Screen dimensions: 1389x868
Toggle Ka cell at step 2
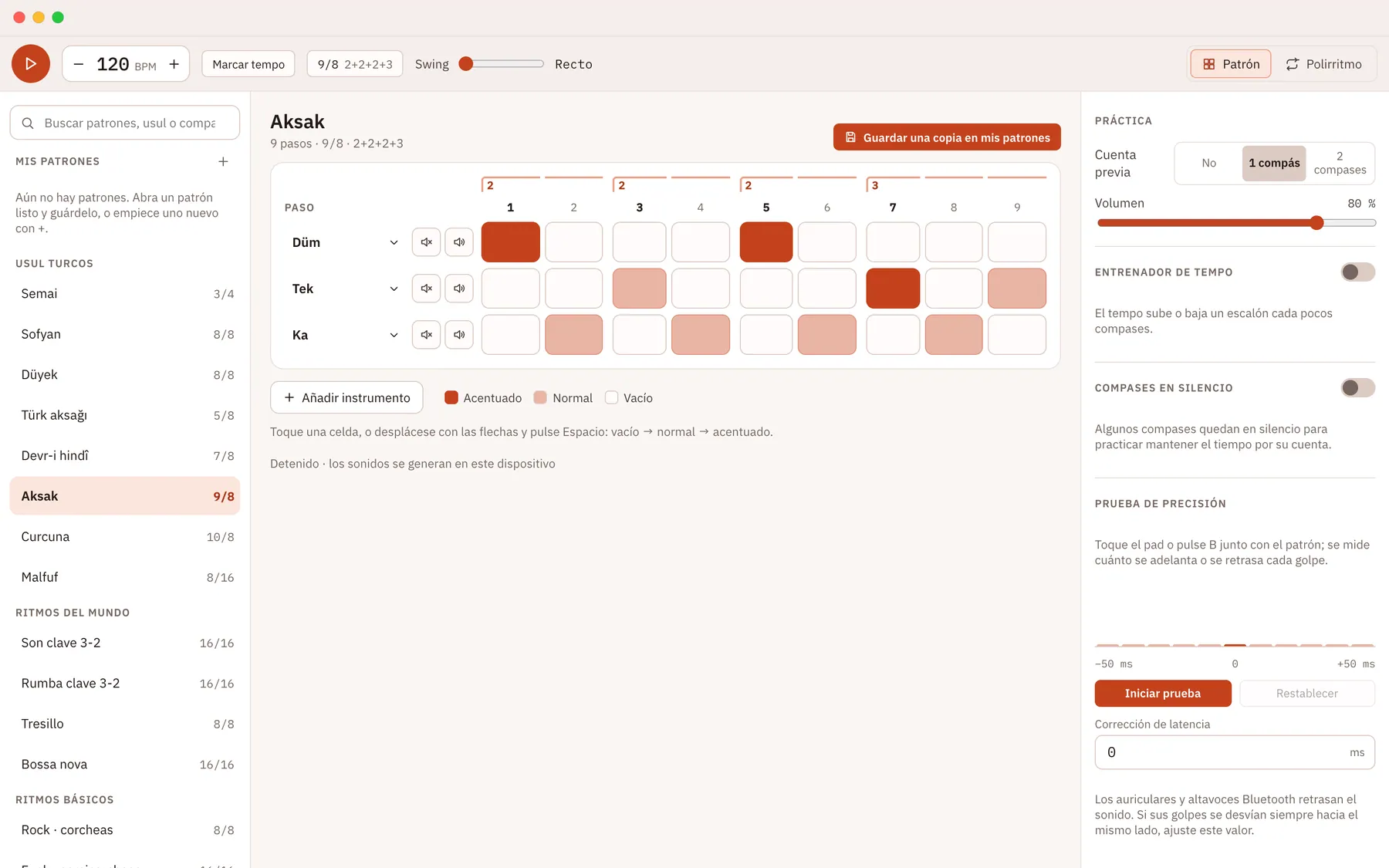pos(574,335)
